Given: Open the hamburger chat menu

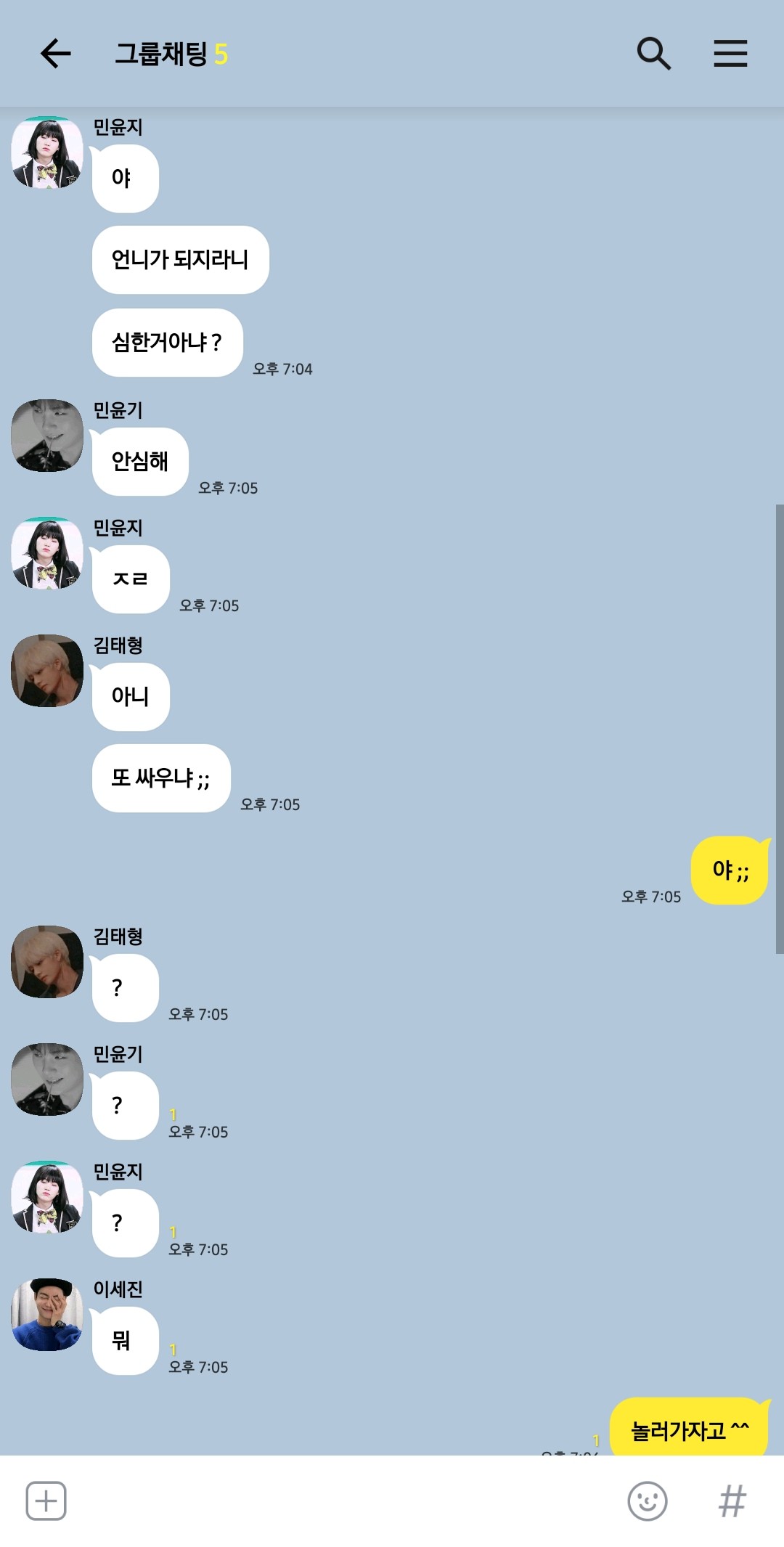Looking at the screenshot, I should [x=730, y=54].
